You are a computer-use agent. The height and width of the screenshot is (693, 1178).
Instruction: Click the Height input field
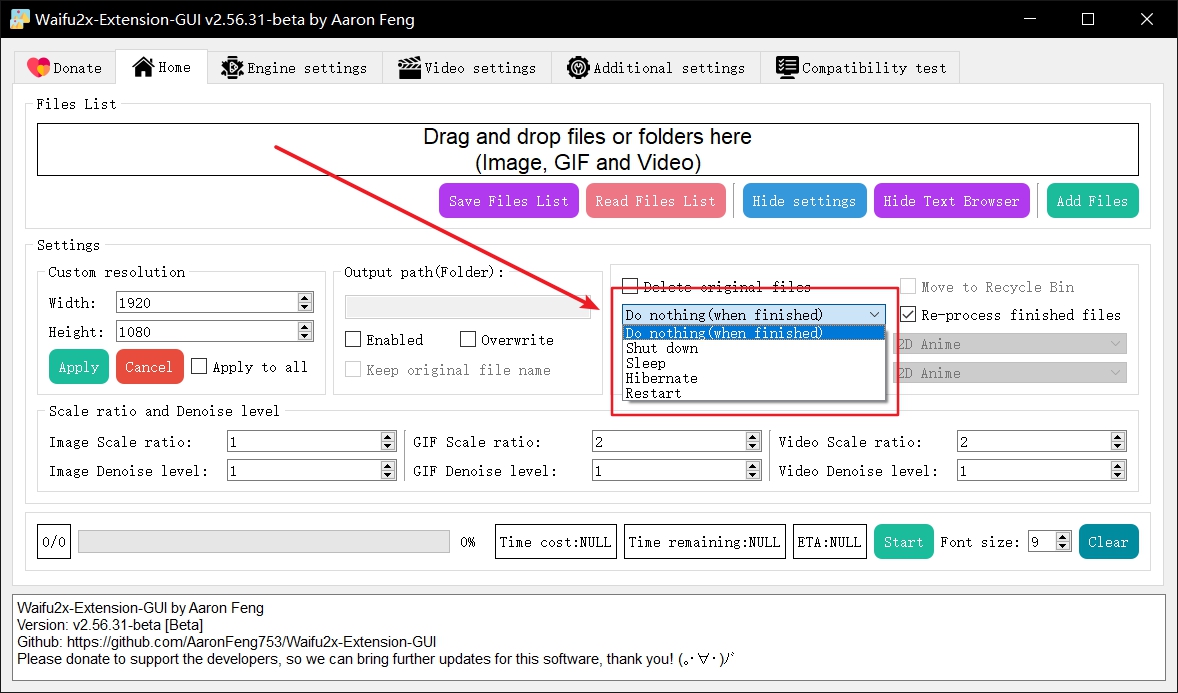click(207, 331)
